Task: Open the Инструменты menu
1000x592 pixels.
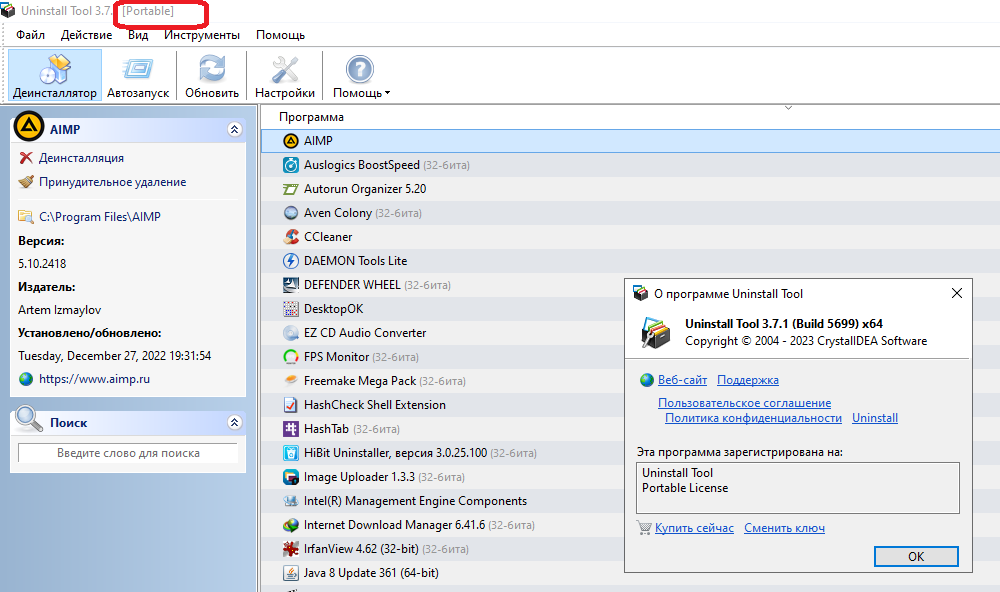Action: [x=202, y=35]
